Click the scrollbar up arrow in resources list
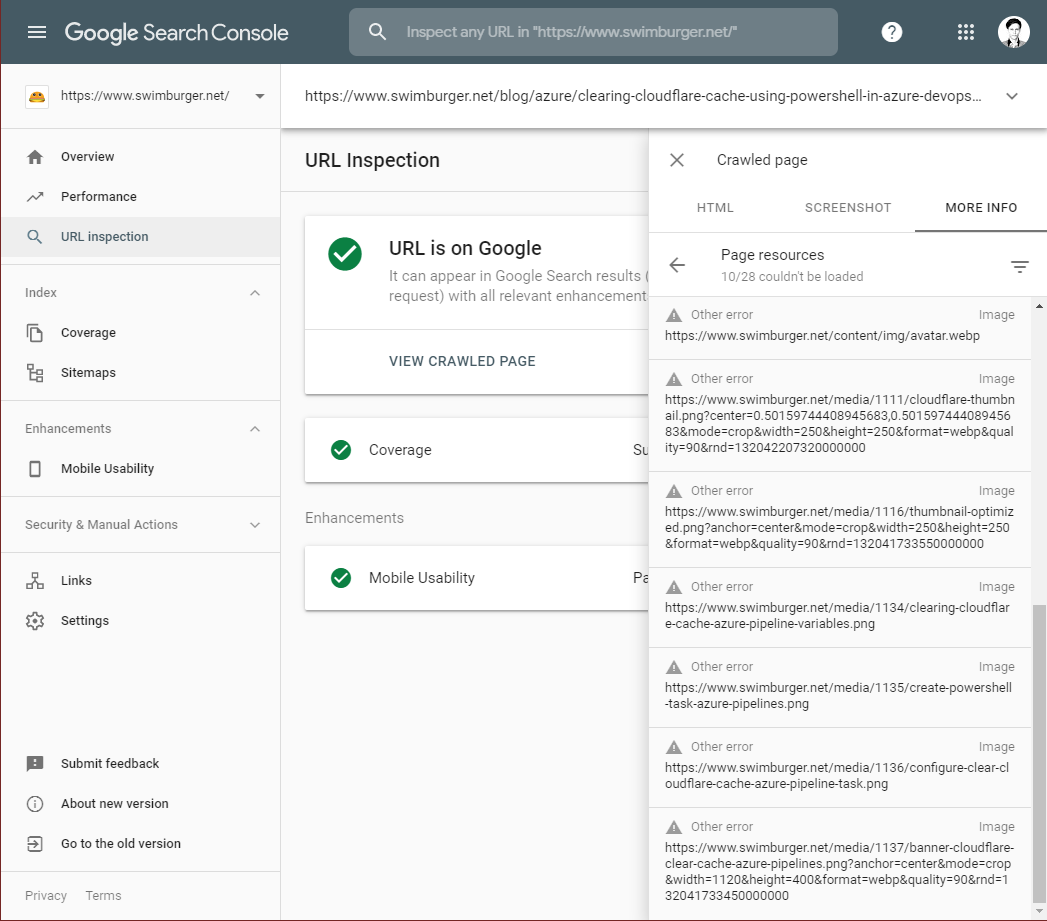The width and height of the screenshot is (1047, 921). coord(1039,306)
